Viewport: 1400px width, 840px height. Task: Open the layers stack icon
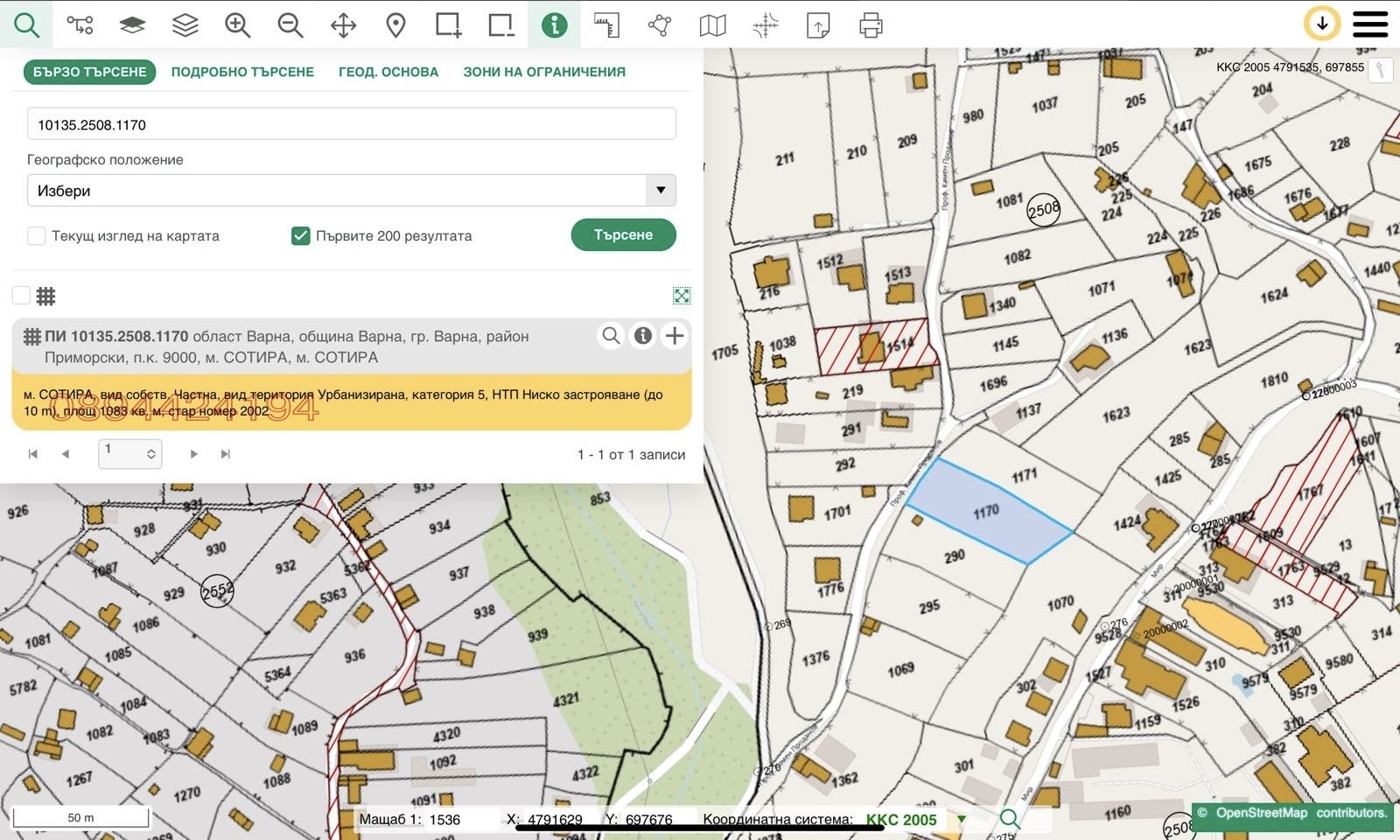185,25
